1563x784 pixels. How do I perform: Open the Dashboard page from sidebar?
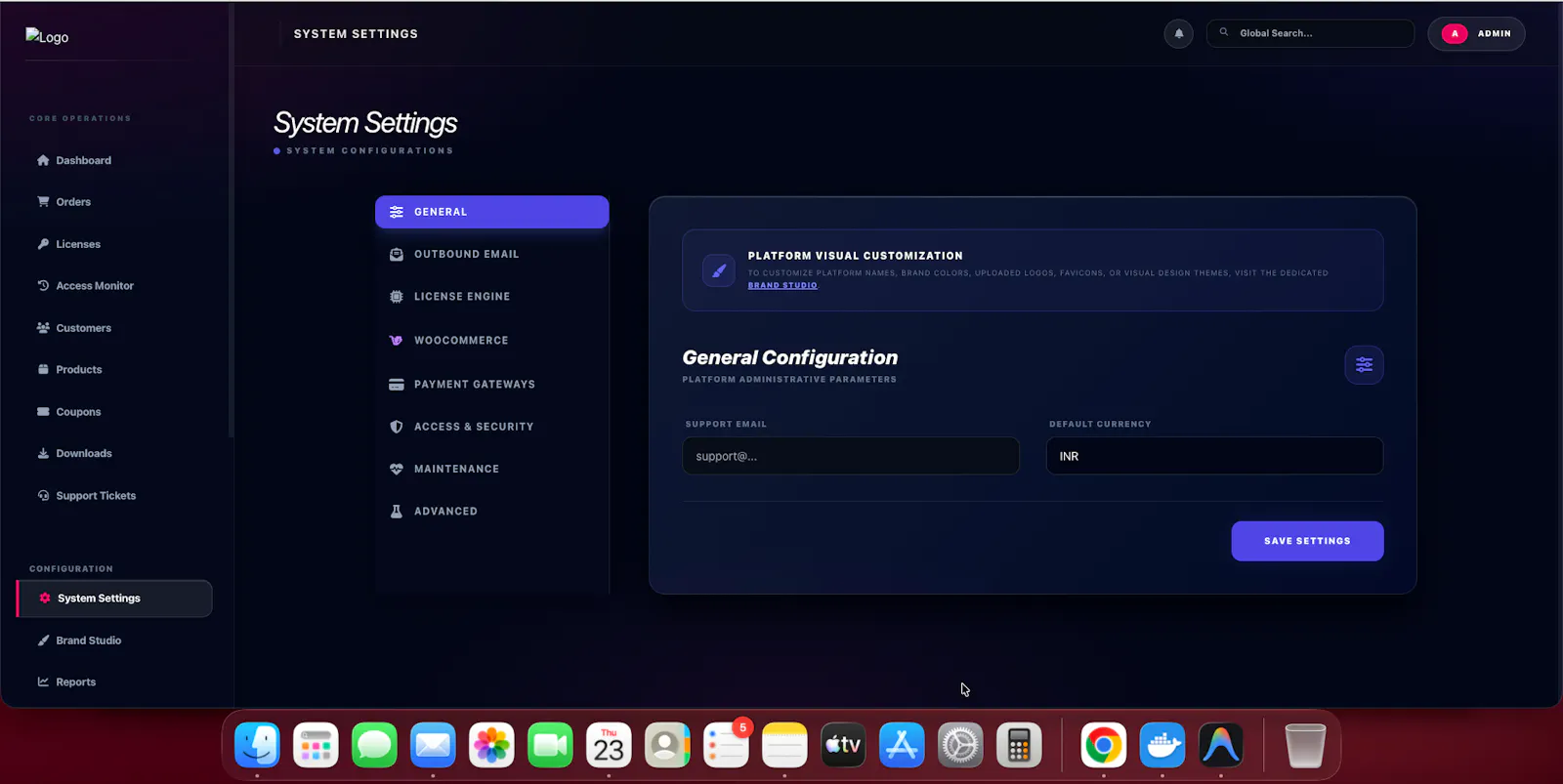coord(74,160)
